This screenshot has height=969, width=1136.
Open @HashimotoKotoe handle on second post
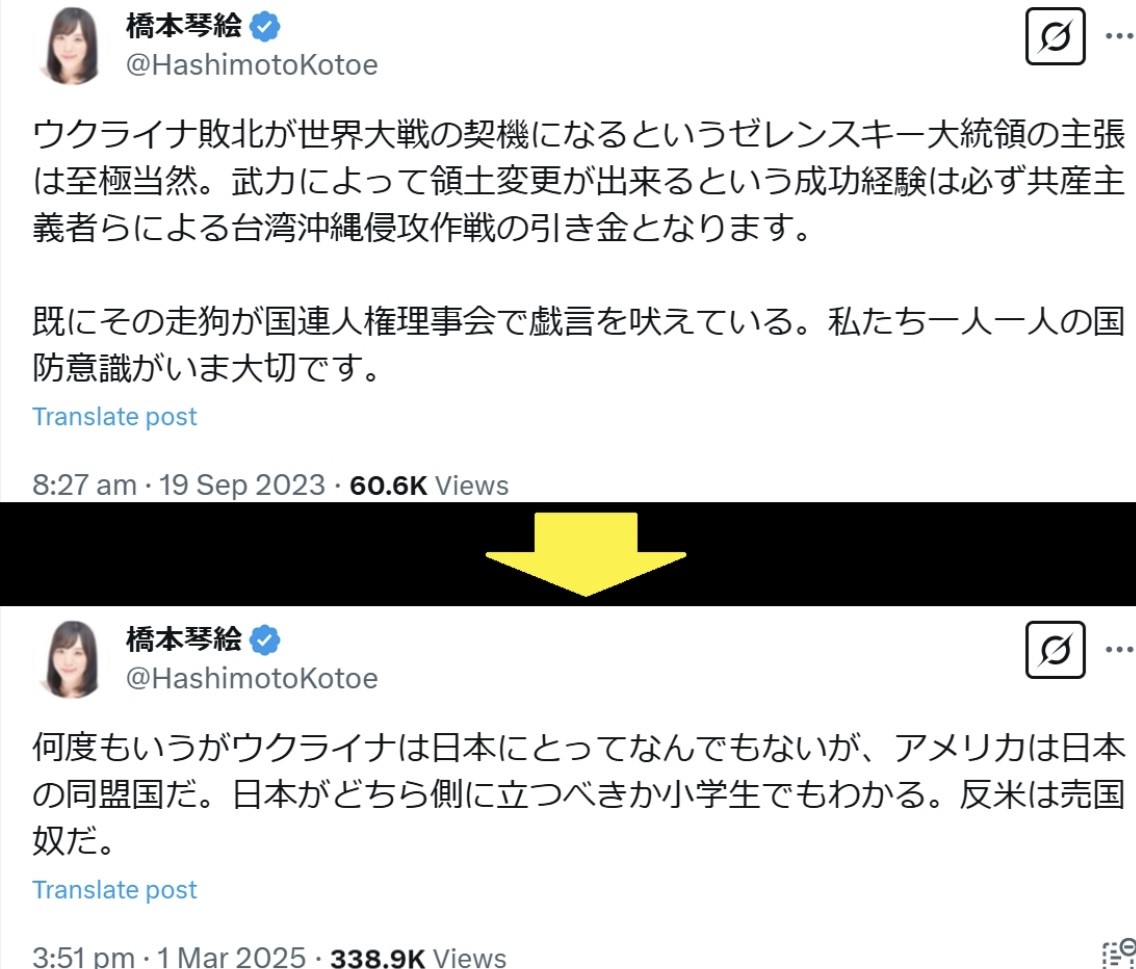pos(252,678)
